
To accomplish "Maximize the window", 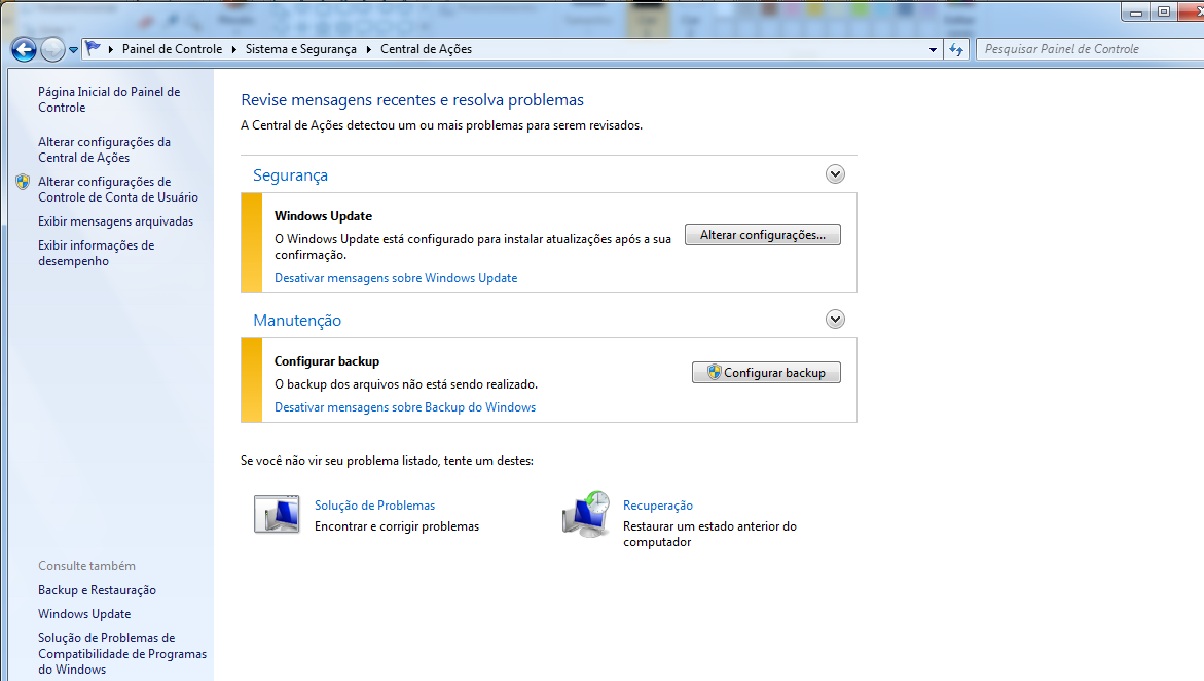I will pos(1162,12).
